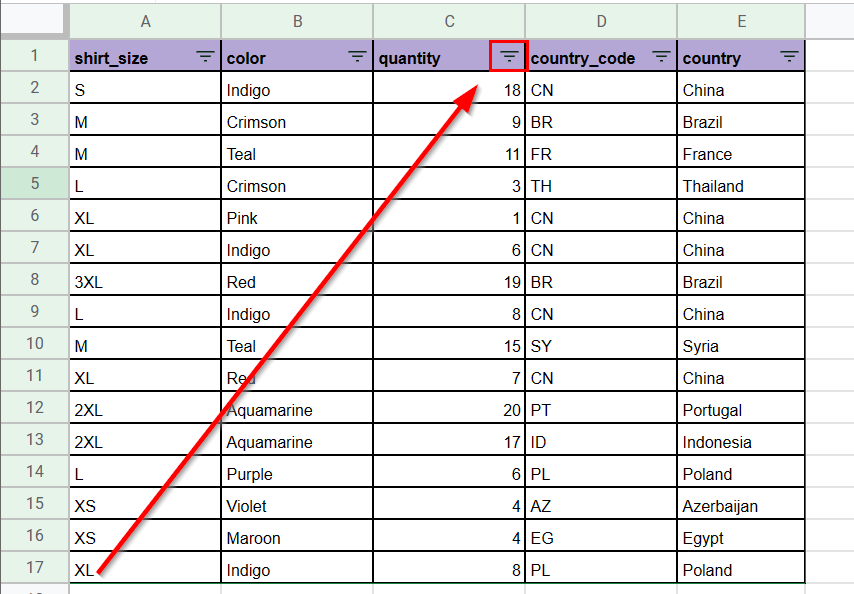The image size is (854, 594).
Task: Click shirt size S cell
Action: (145, 88)
